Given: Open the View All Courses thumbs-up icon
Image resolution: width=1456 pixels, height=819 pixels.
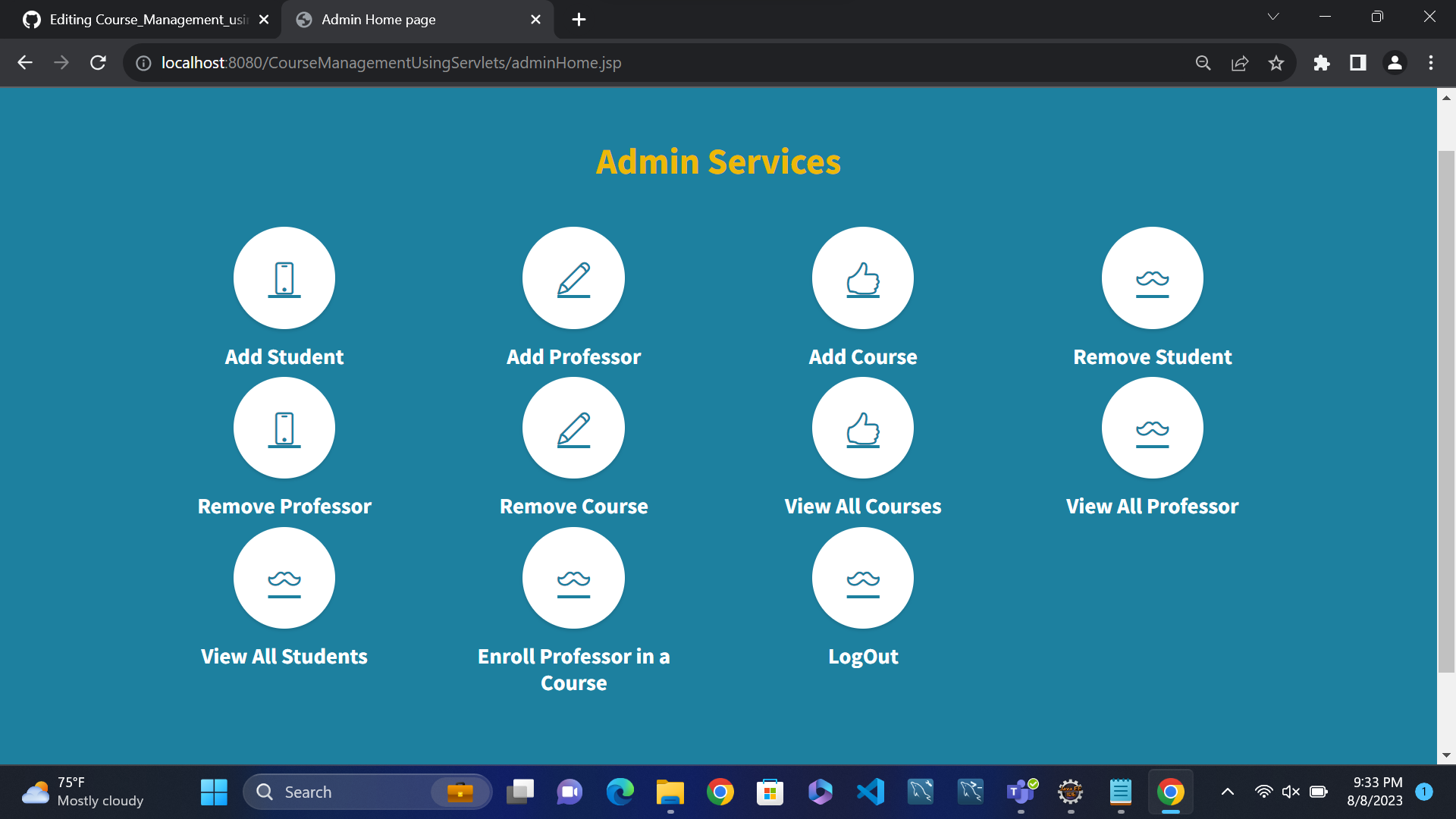Looking at the screenshot, I should (862, 428).
